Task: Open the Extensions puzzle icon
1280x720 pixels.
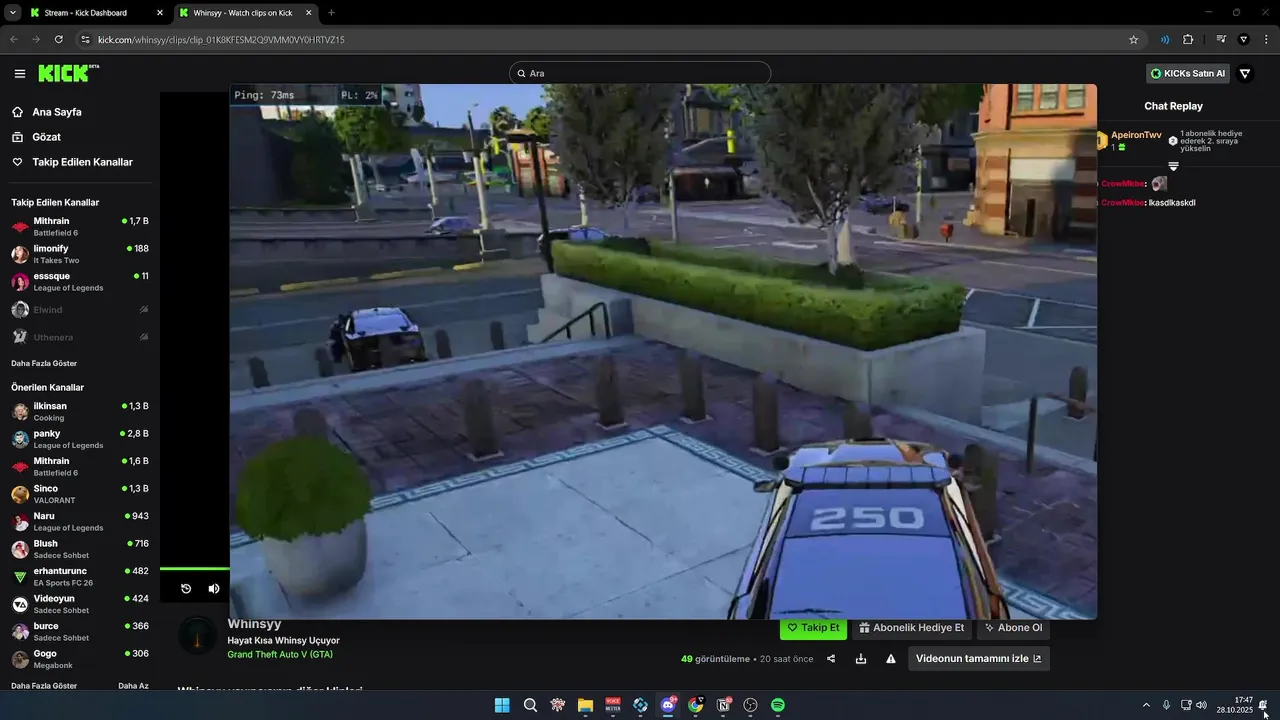Action: [x=1188, y=39]
